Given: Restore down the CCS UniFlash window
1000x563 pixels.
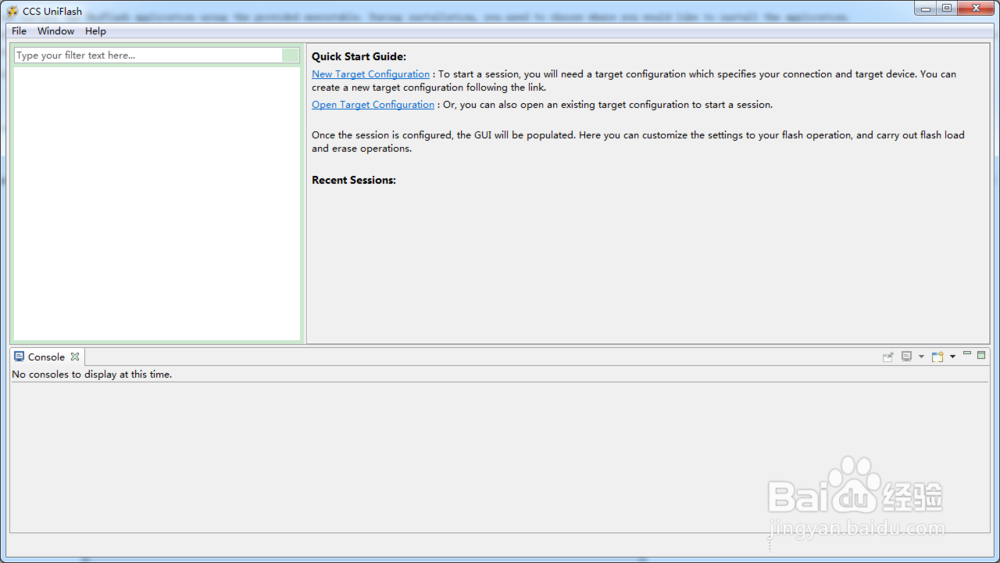Looking at the screenshot, I should (x=947, y=8).
